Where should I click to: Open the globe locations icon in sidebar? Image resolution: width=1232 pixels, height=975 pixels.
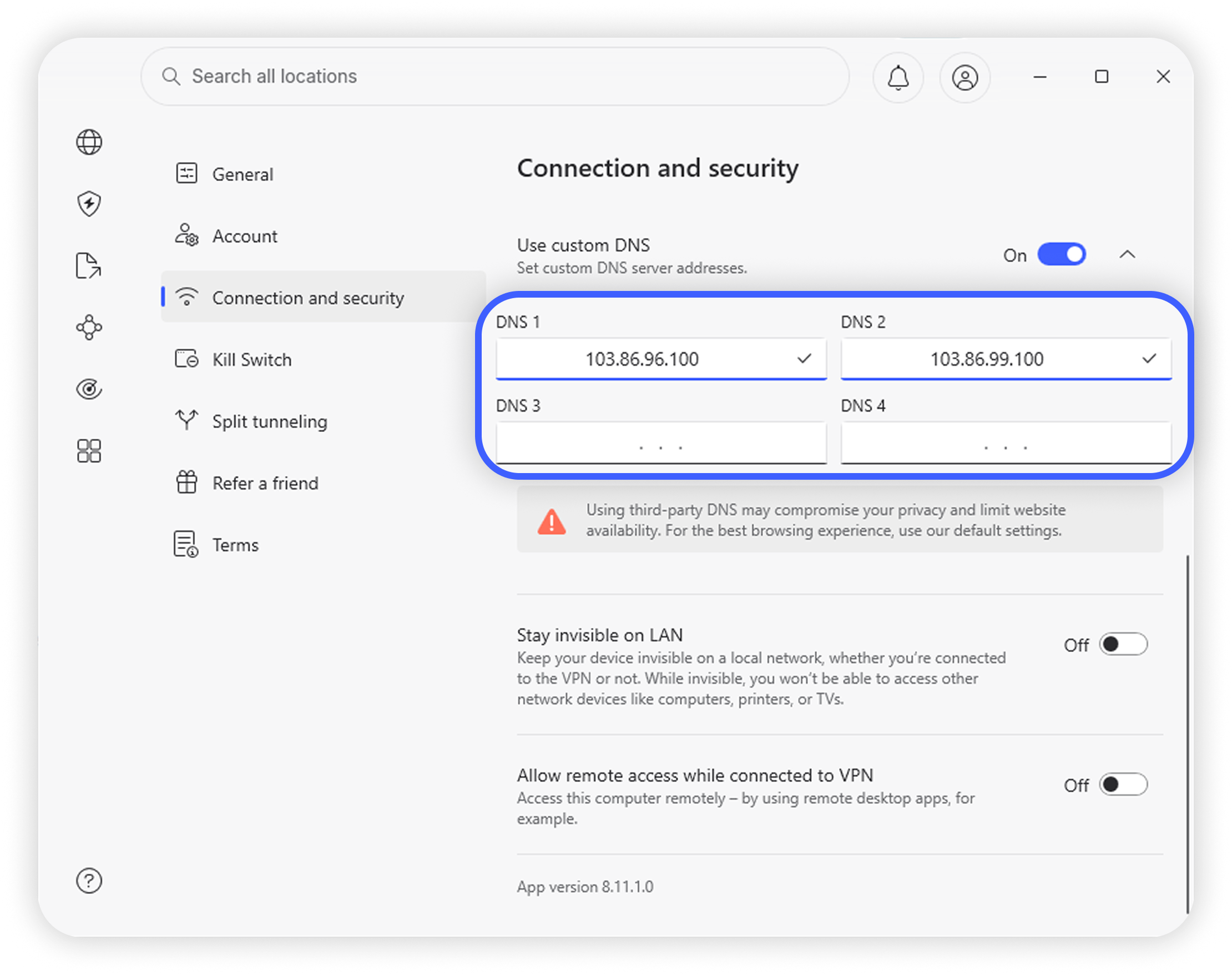point(89,142)
